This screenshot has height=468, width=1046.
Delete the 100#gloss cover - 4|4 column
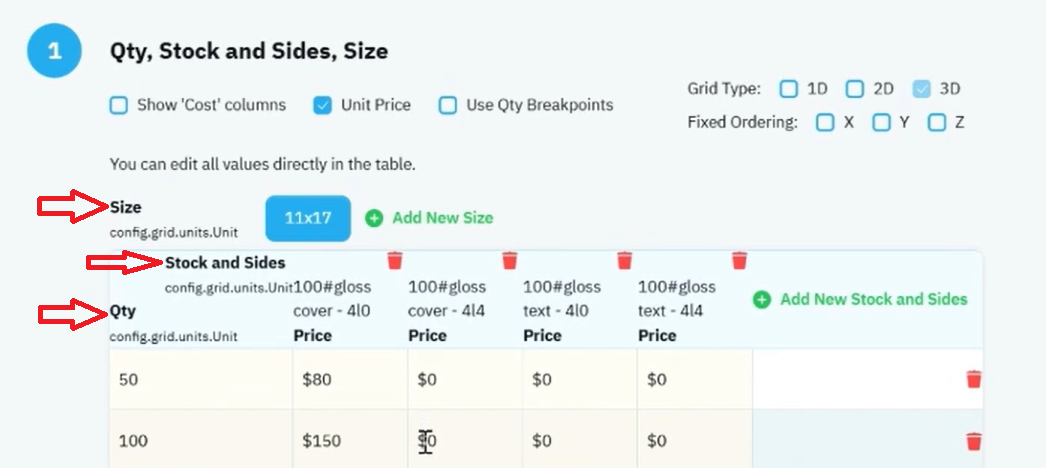point(510,260)
